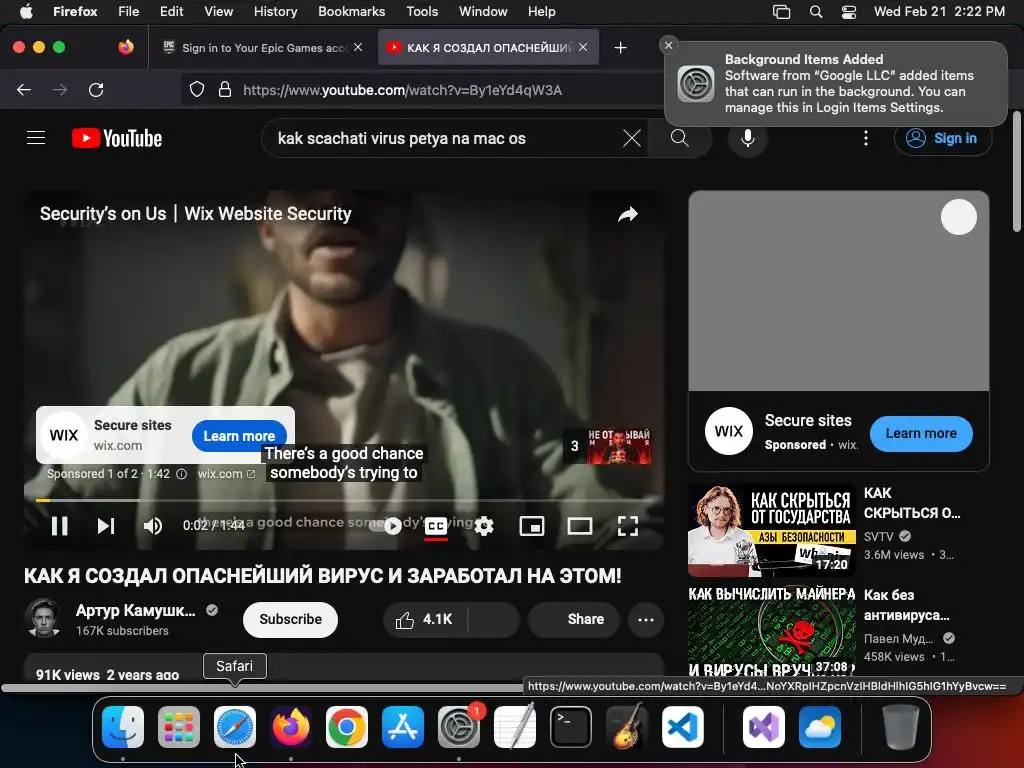The height and width of the screenshot is (768, 1024).
Task: Enter full screen video mode
Action: tap(628, 526)
